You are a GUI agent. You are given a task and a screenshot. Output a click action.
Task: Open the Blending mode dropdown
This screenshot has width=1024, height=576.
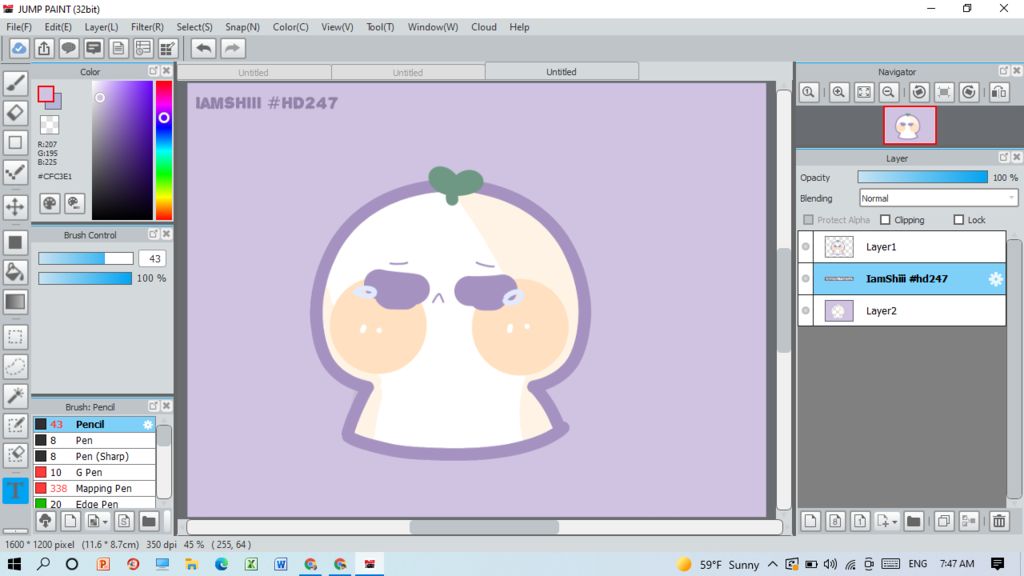(938, 199)
